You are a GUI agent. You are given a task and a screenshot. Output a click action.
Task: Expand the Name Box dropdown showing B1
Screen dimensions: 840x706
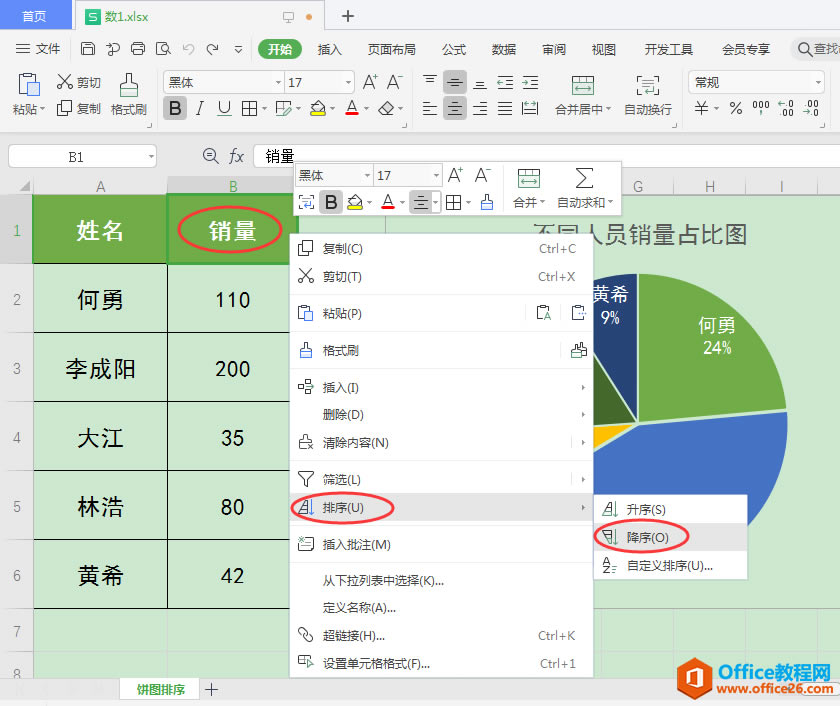pyautogui.click(x=149, y=156)
